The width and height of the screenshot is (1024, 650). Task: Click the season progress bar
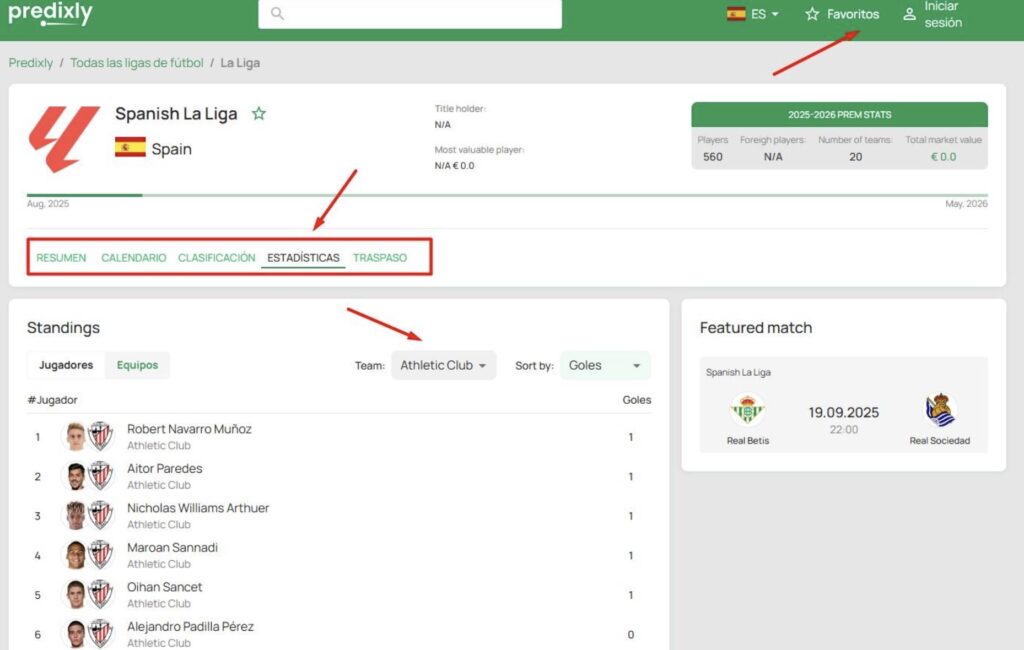[x=506, y=195]
